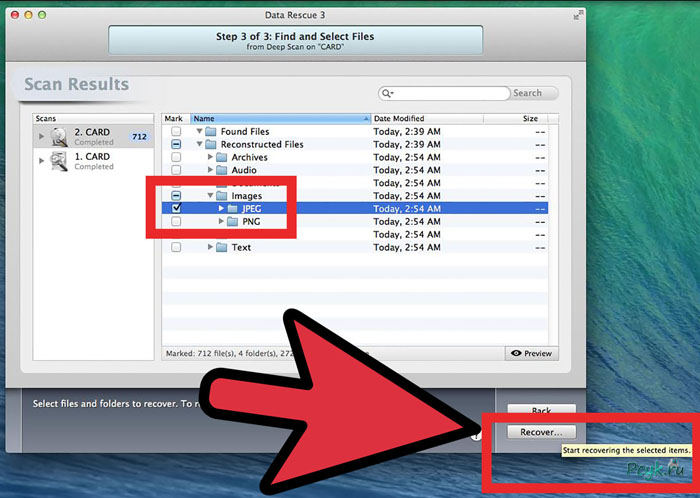Collapse the Found Files folder

point(200,131)
